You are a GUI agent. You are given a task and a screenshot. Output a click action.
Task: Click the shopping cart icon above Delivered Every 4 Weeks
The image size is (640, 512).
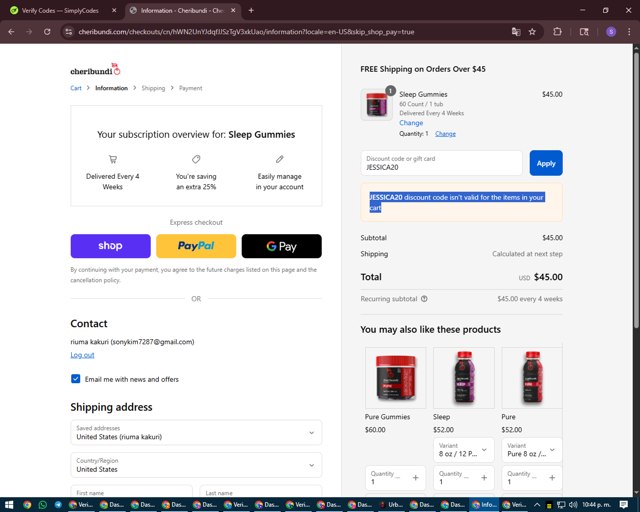(113, 159)
